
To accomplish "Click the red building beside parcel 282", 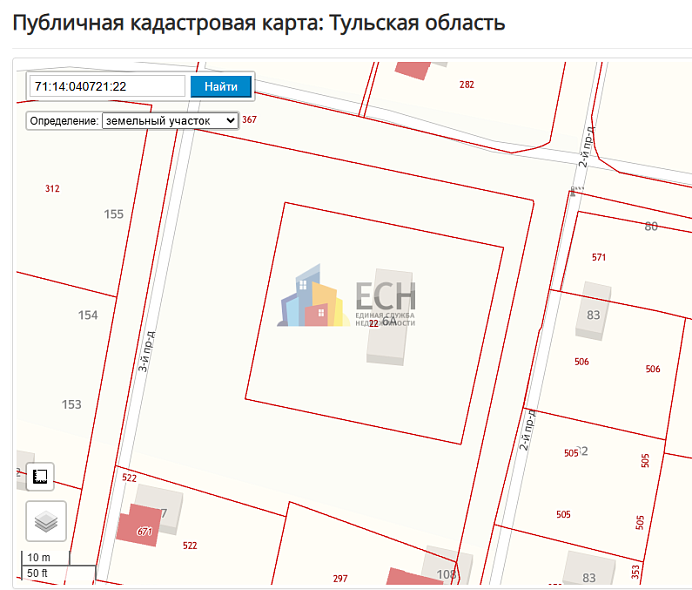I will coord(410,67).
